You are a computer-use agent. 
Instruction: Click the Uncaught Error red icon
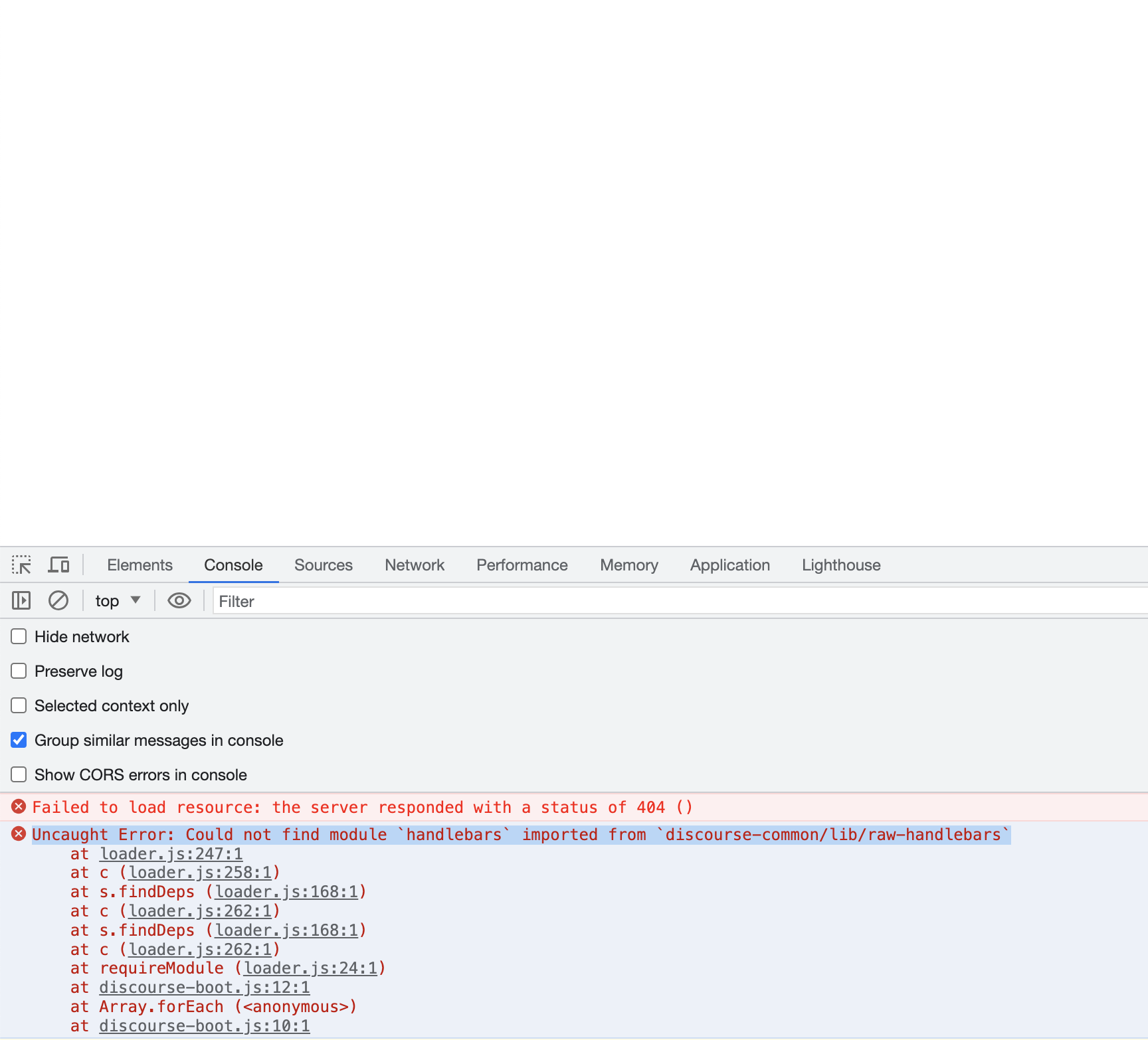19,834
